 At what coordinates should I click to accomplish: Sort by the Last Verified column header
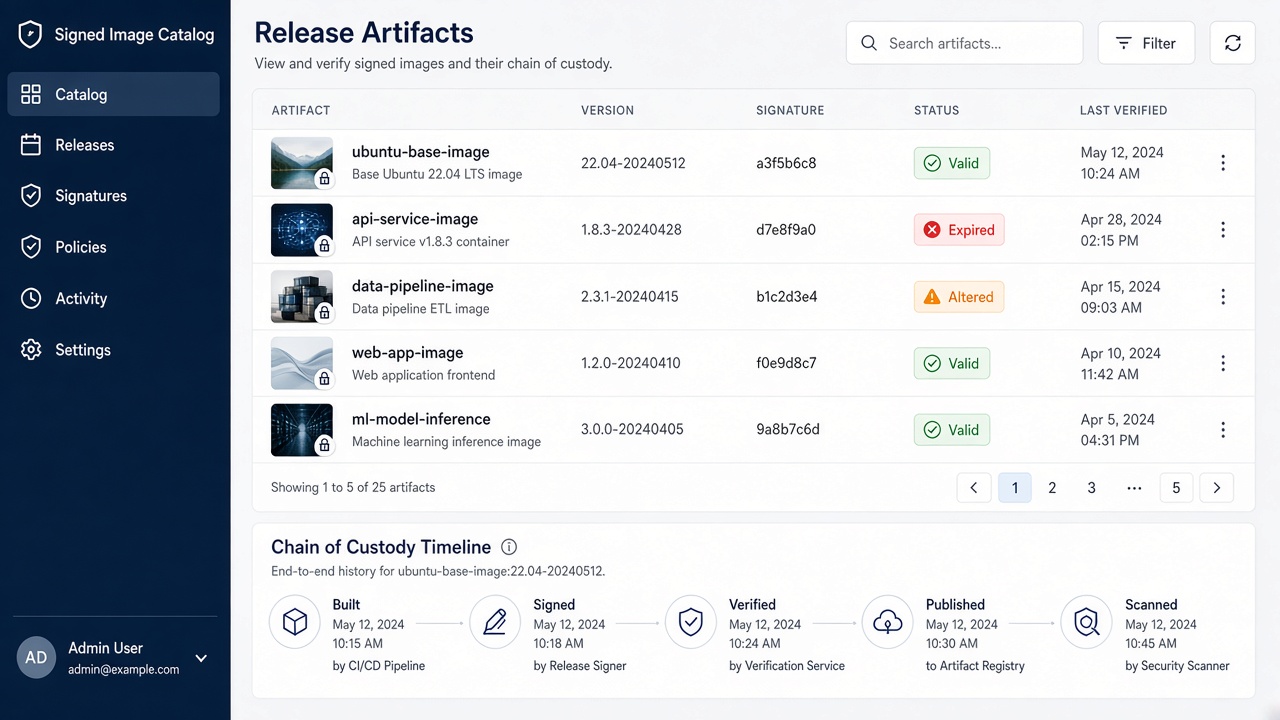1123,110
